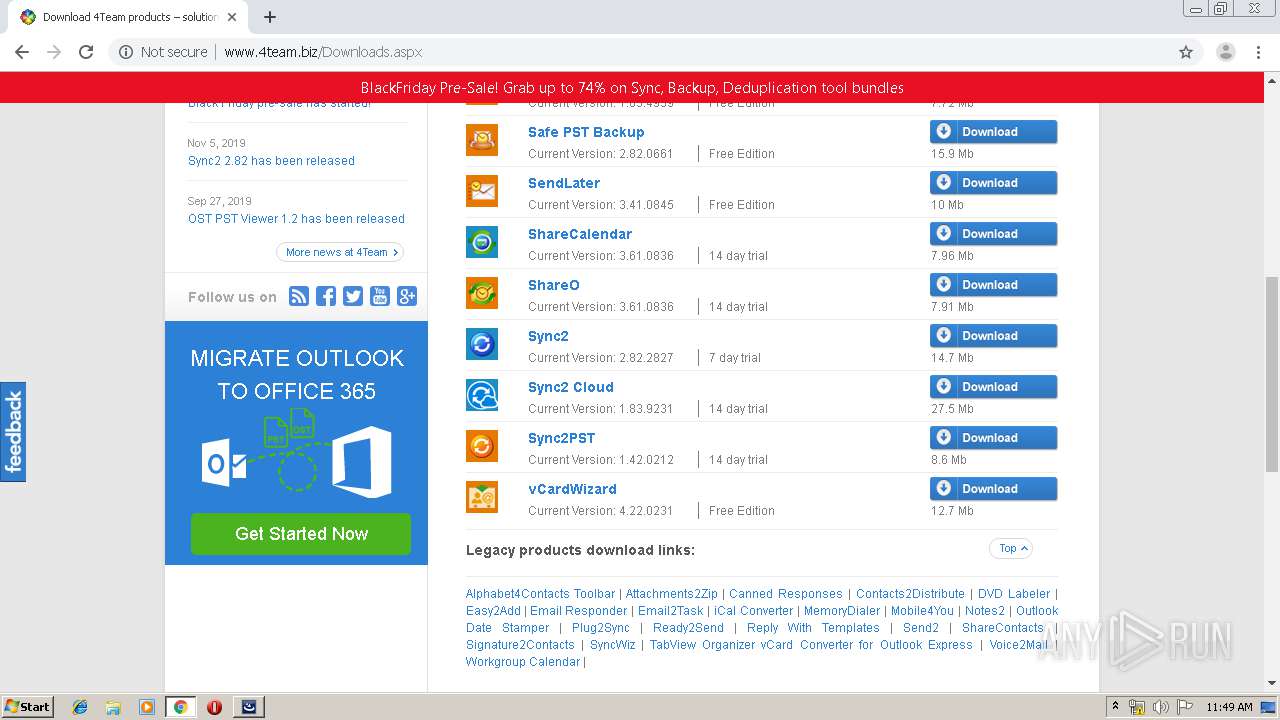Click the BlackFriday Pre-Sale banner

pos(632,88)
